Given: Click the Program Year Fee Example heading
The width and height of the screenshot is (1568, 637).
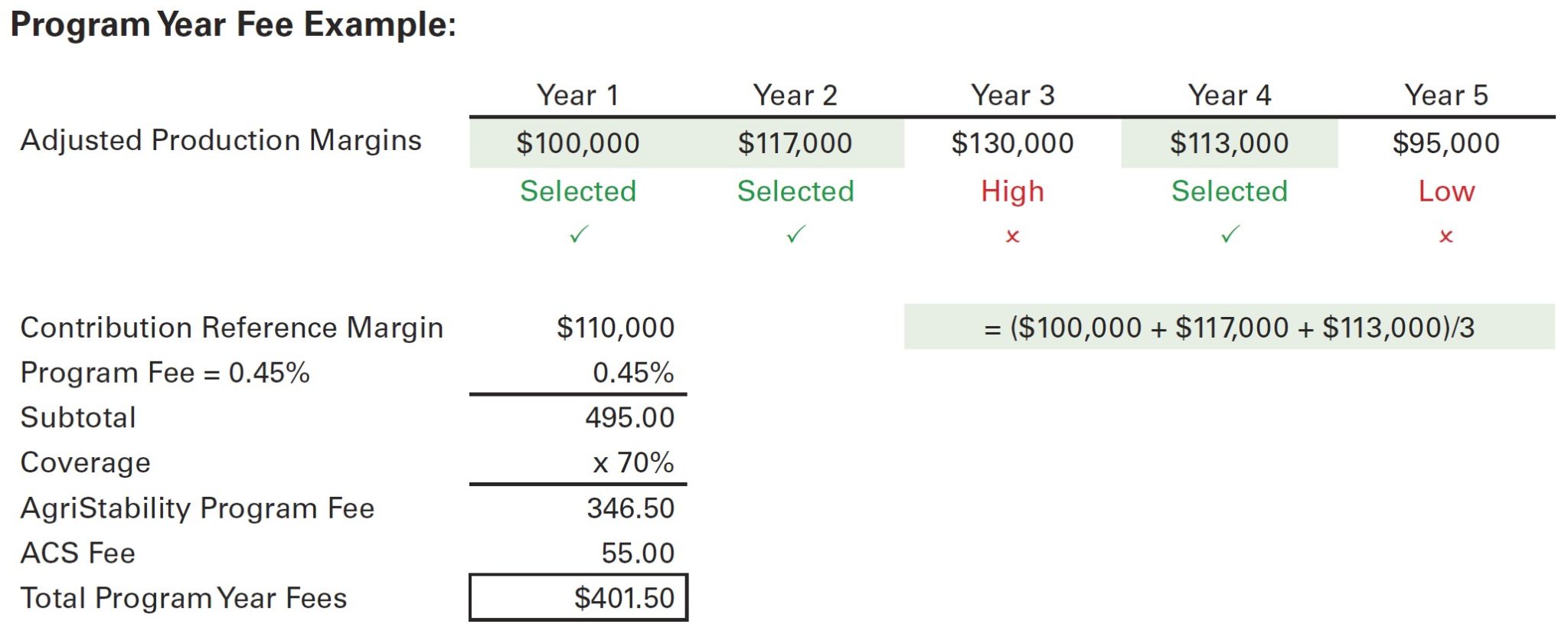Looking at the screenshot, I should 234,24.
